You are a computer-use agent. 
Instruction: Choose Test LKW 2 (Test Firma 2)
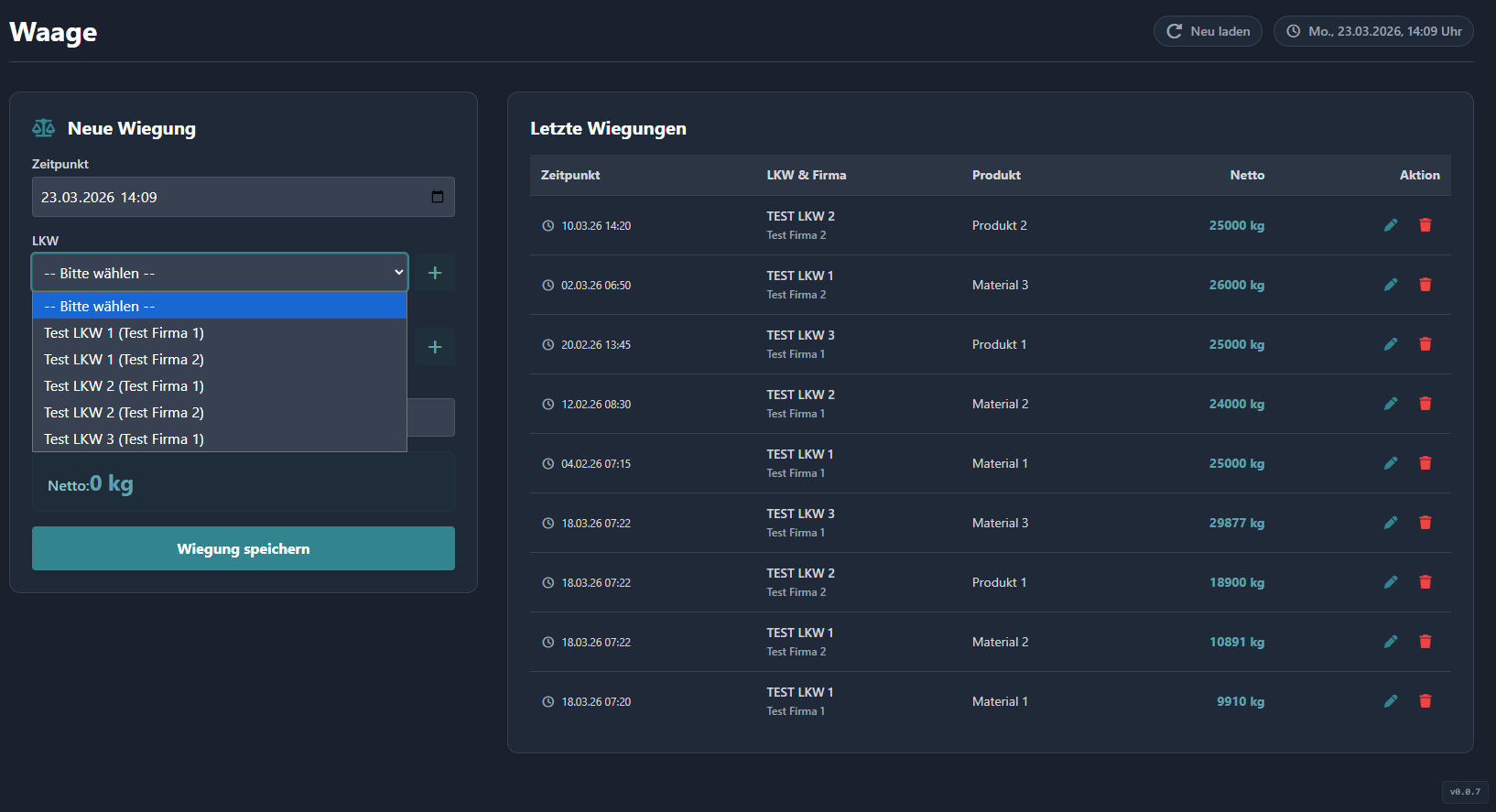pos(124,413)
